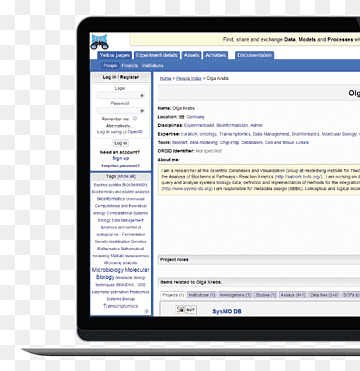
Task: Click the Bioinformatician discipline link
Action: pyautogui.click(x=232, y=125)
